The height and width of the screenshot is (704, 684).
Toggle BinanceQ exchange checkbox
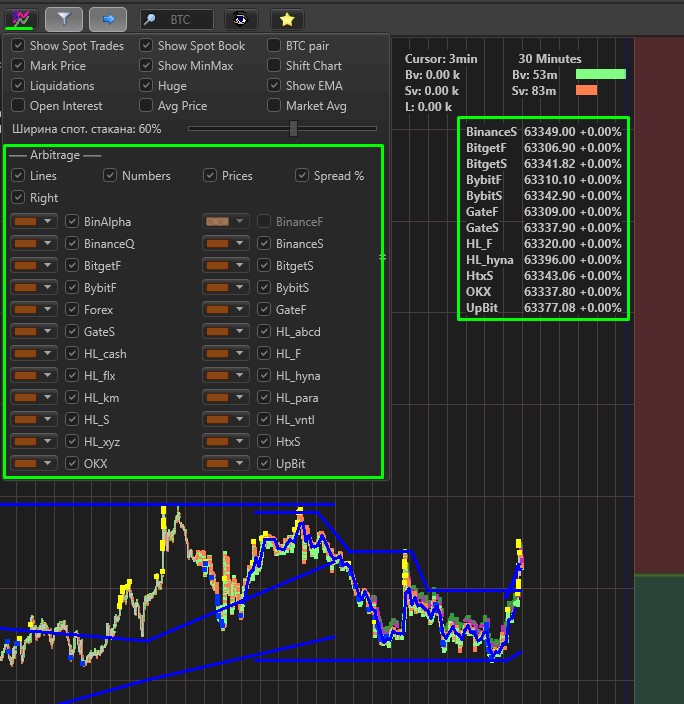[x=72, y=243]
